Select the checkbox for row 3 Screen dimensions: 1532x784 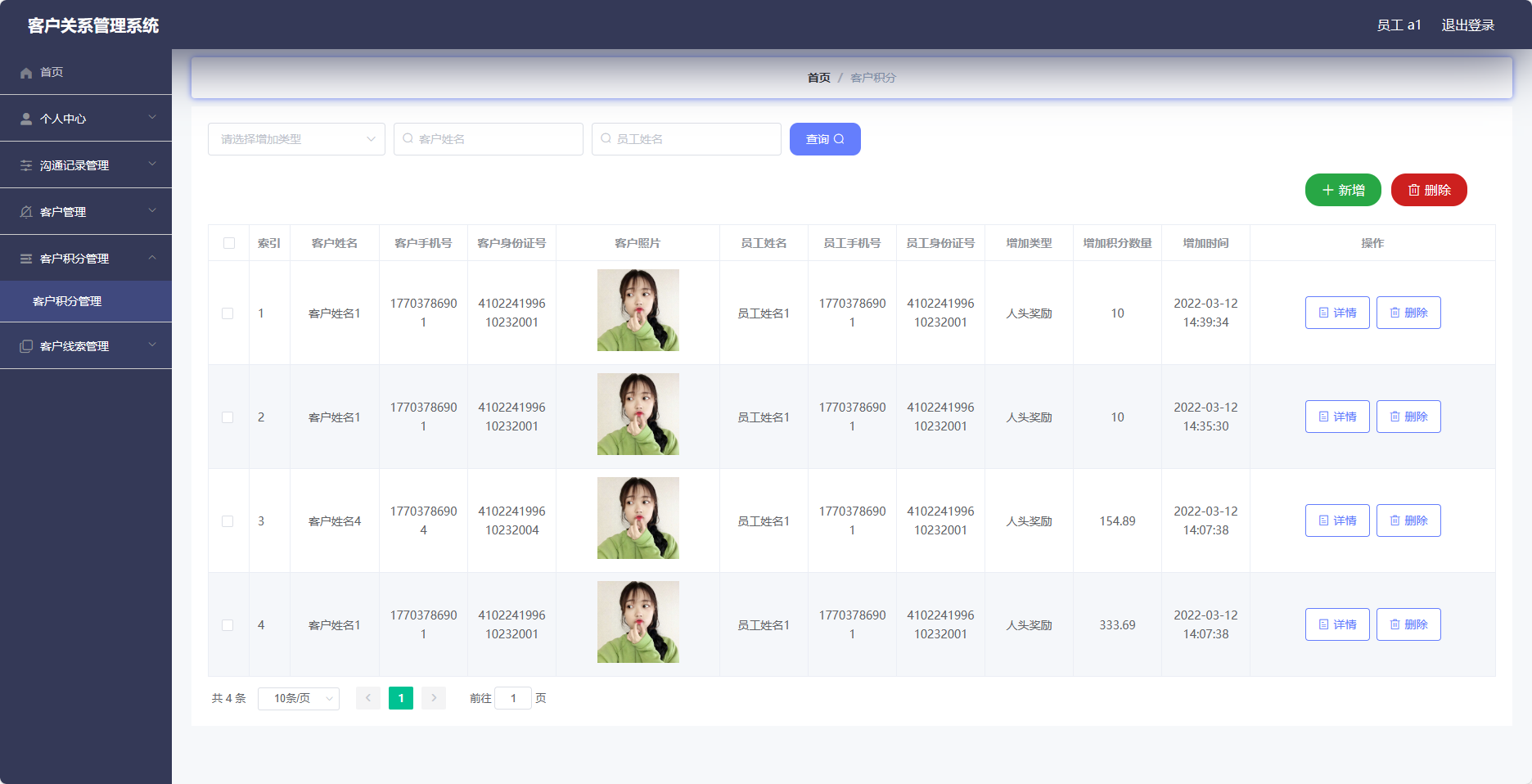click(228, 521)
